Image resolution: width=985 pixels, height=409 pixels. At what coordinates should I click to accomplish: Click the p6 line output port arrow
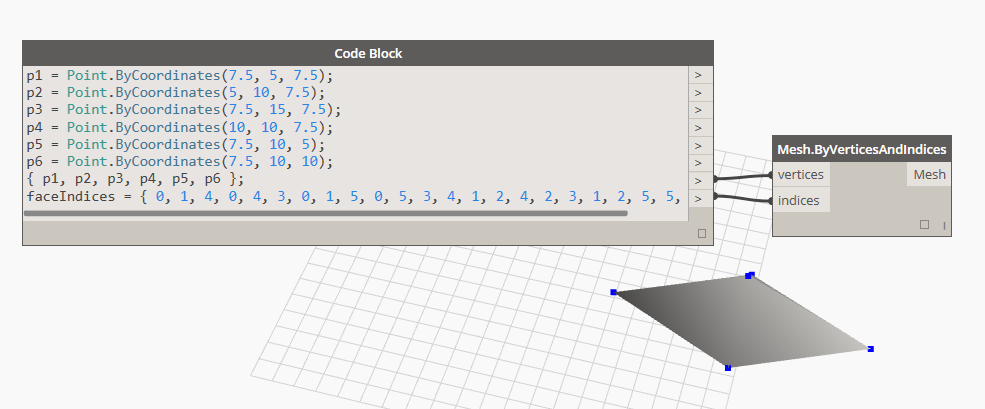[x=700, y=163]
